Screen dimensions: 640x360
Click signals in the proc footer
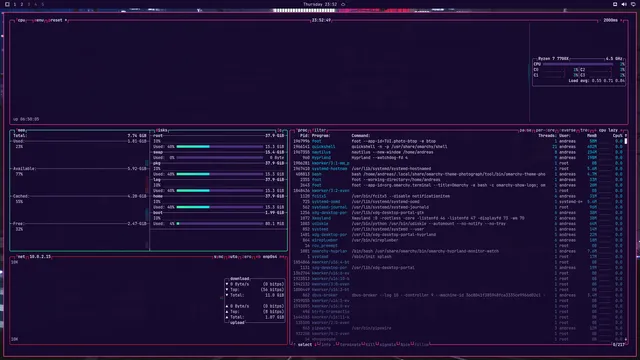point(387,344)
